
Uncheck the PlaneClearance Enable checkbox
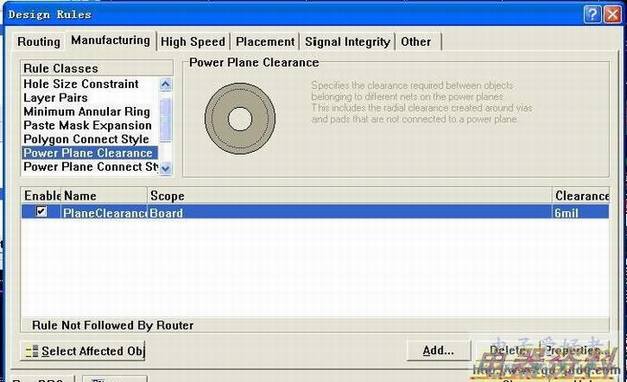41,211
